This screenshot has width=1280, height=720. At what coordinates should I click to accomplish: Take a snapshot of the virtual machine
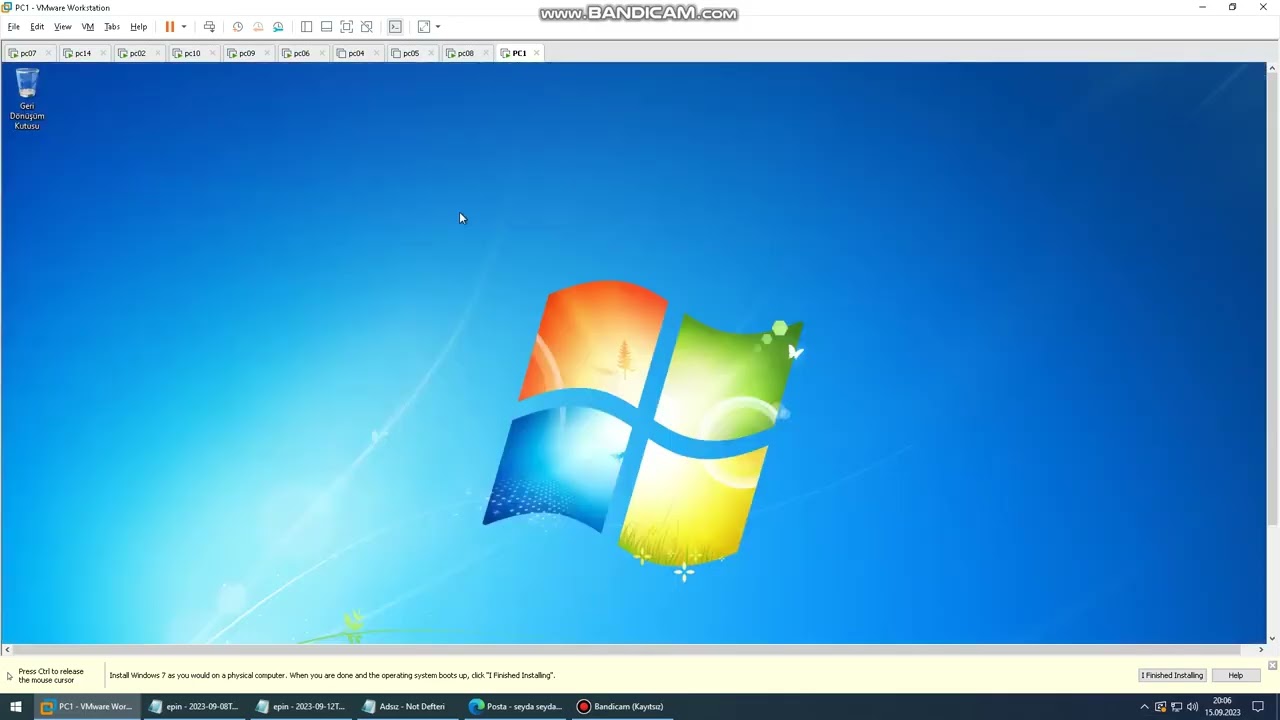tap(237, 27)
